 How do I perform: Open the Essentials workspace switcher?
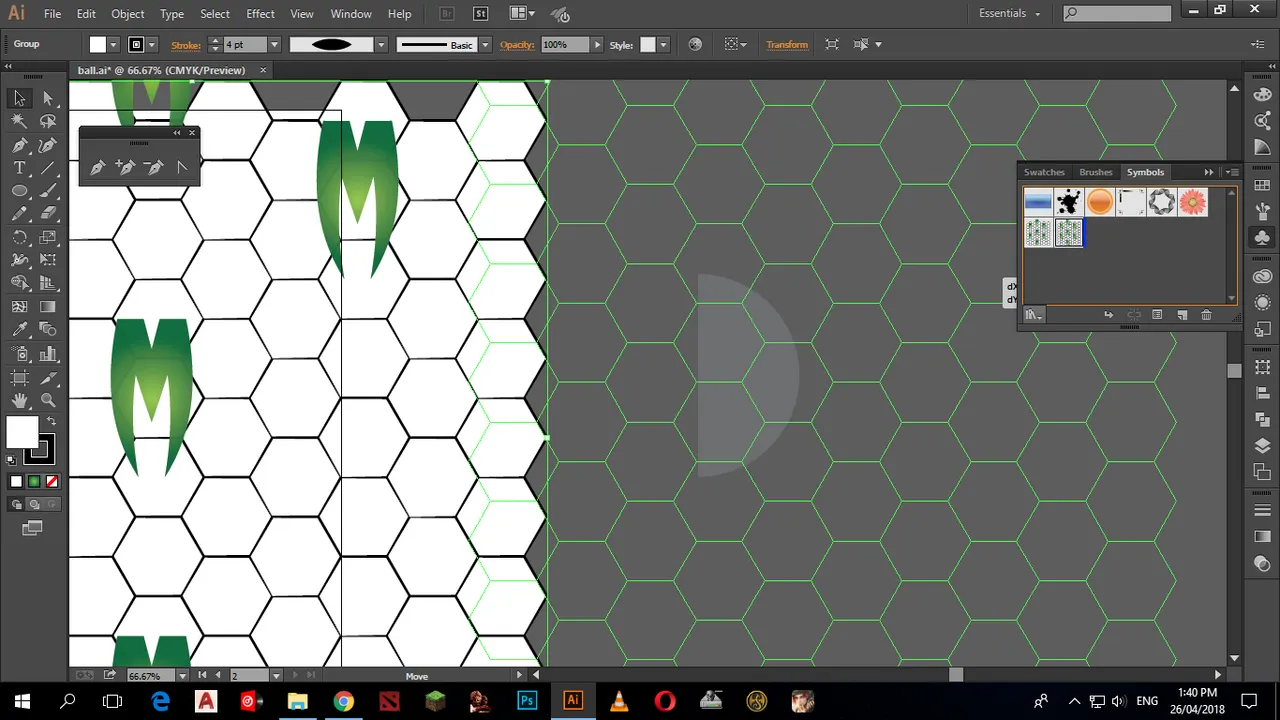point(1010,14)
